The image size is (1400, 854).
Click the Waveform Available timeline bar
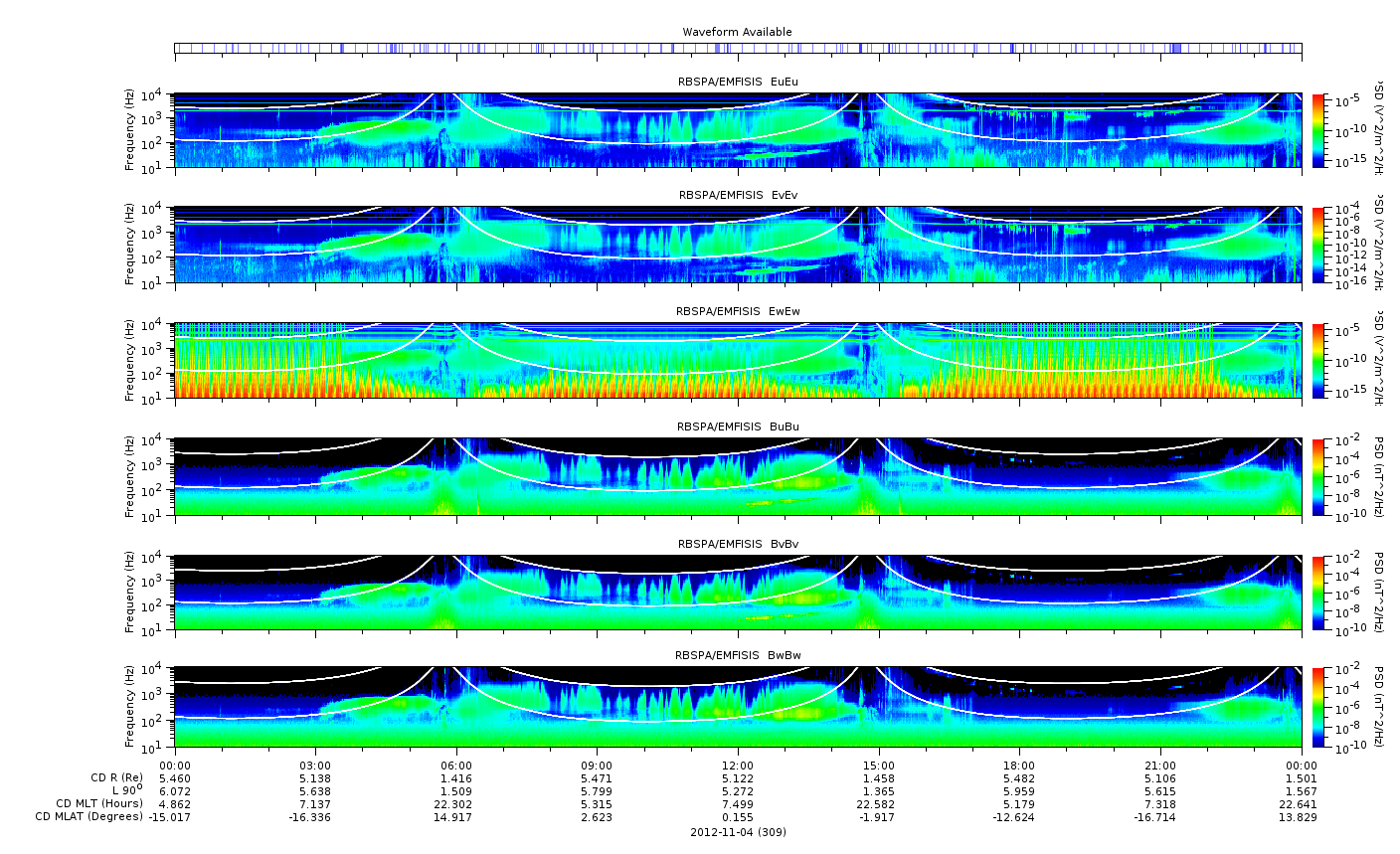point(738,48)
